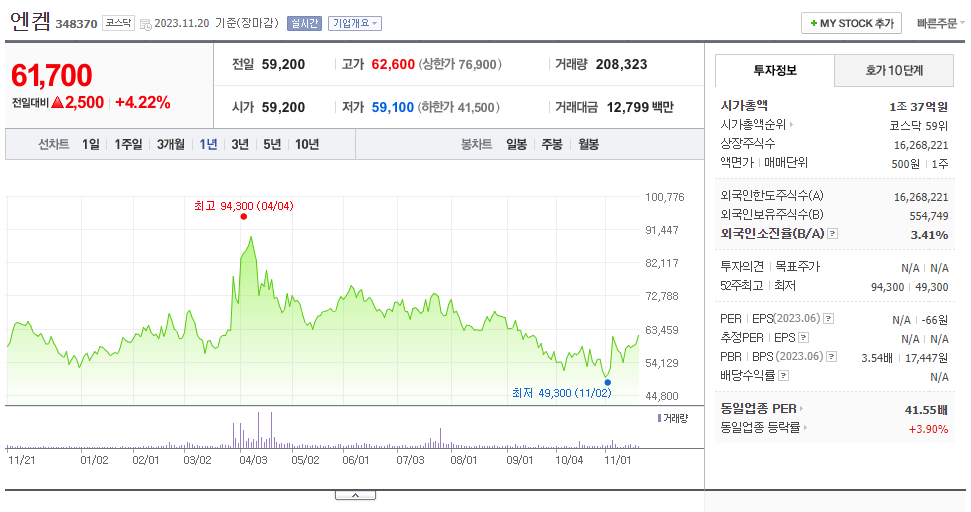The width and height of the screenshot is (971, 512).
Task: Click the 거래량 legend in volume chart
Action: [x=673, y=419]
